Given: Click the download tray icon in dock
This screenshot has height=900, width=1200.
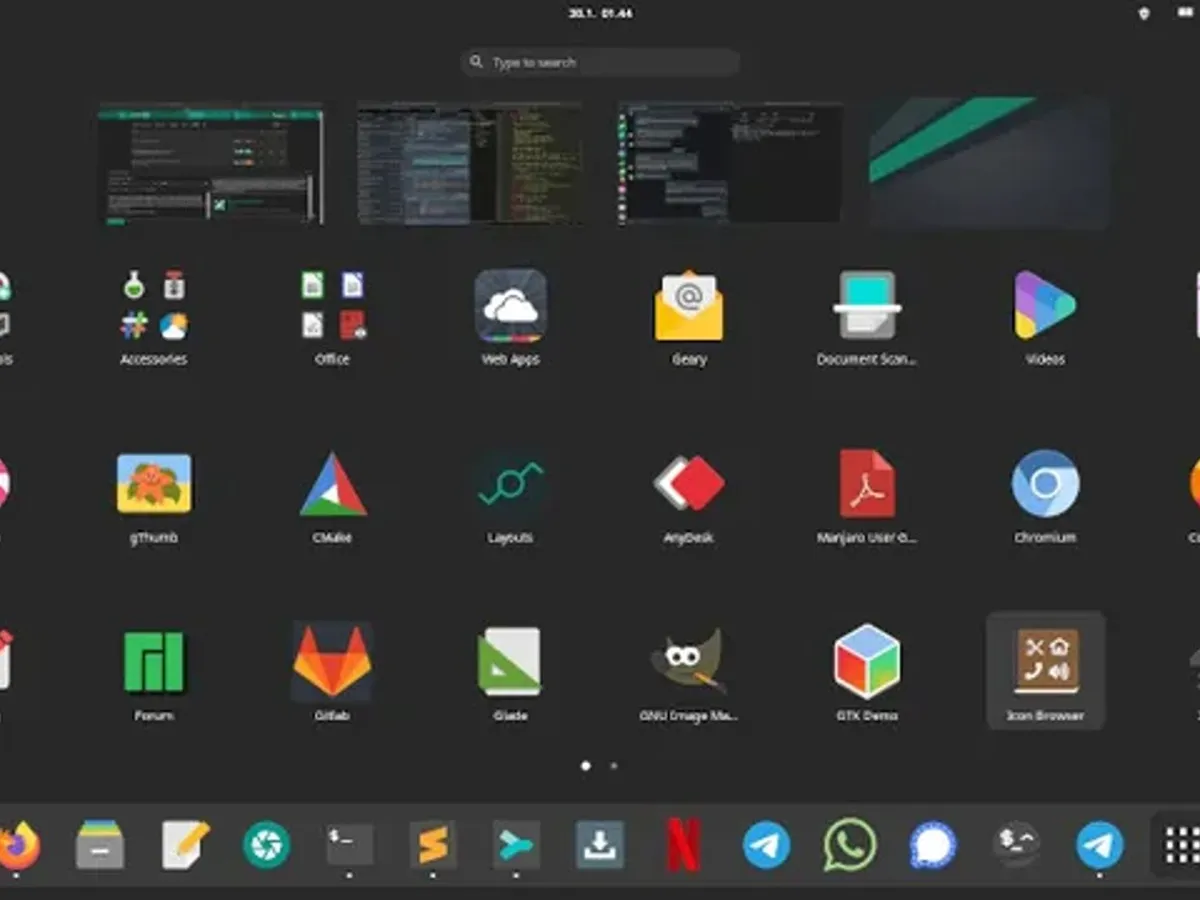Looking at the screenshot, I should (x=600, y=846).
